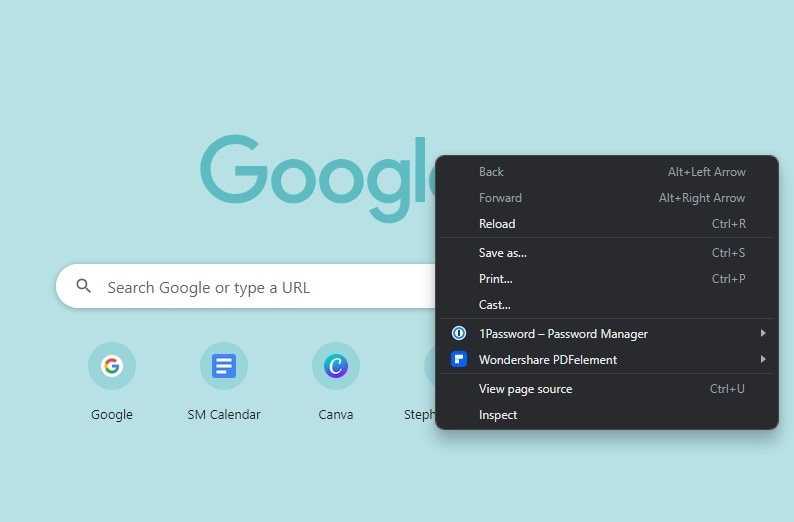The image size is (794, 522).
Task: Open the Canva shortcut icon
Action: 336,366
